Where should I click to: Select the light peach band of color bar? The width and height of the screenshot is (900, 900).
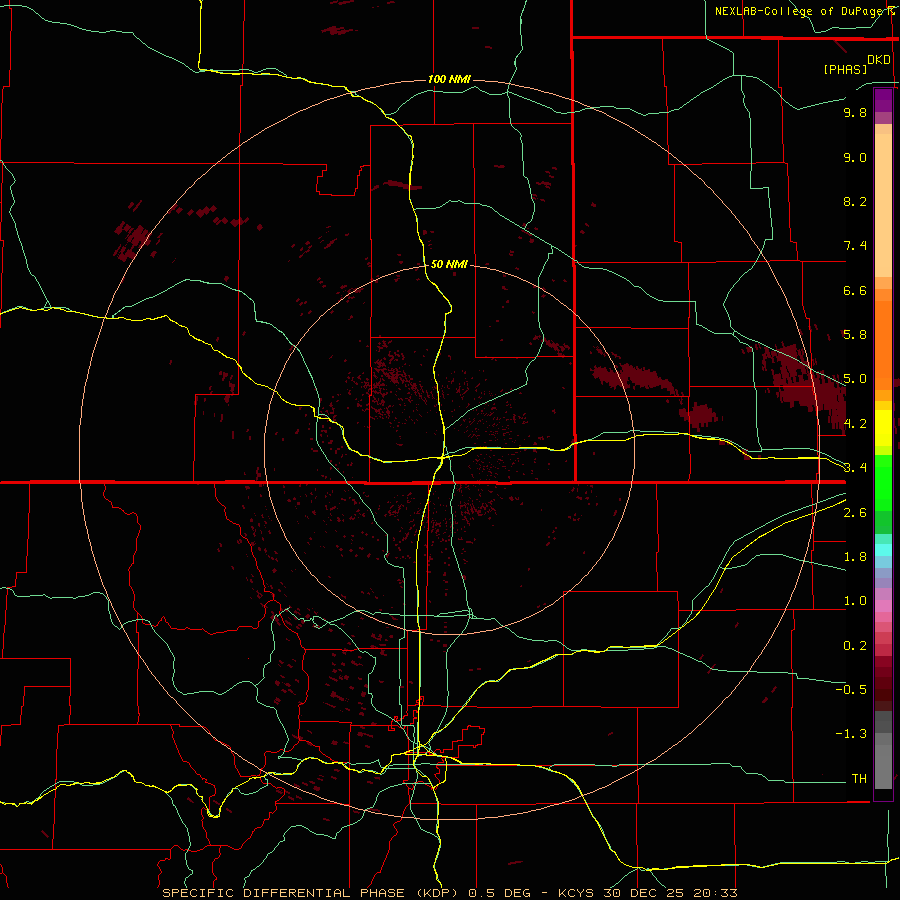[x=883, y=205]
